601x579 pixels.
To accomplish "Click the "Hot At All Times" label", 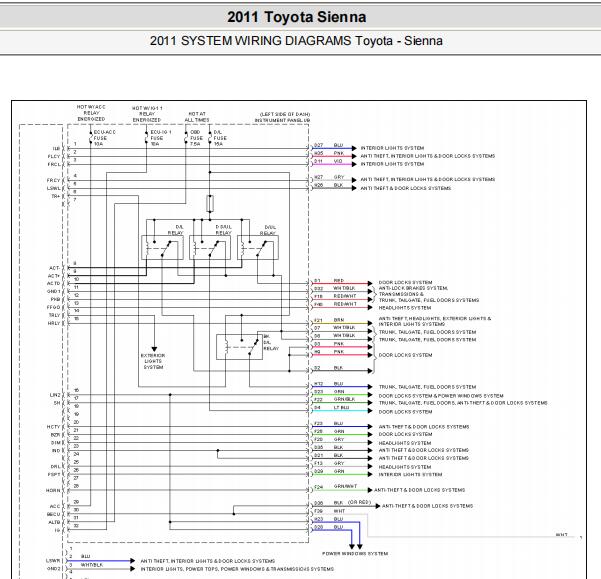I will point(197,117).
